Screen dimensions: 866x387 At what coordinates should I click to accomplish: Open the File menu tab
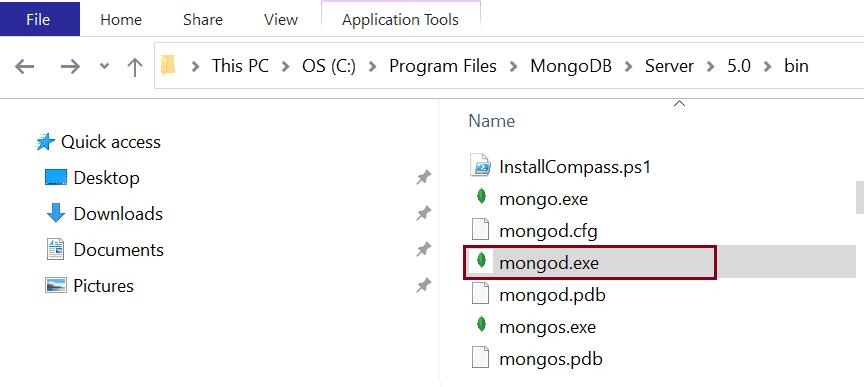(x=39, y=19)
